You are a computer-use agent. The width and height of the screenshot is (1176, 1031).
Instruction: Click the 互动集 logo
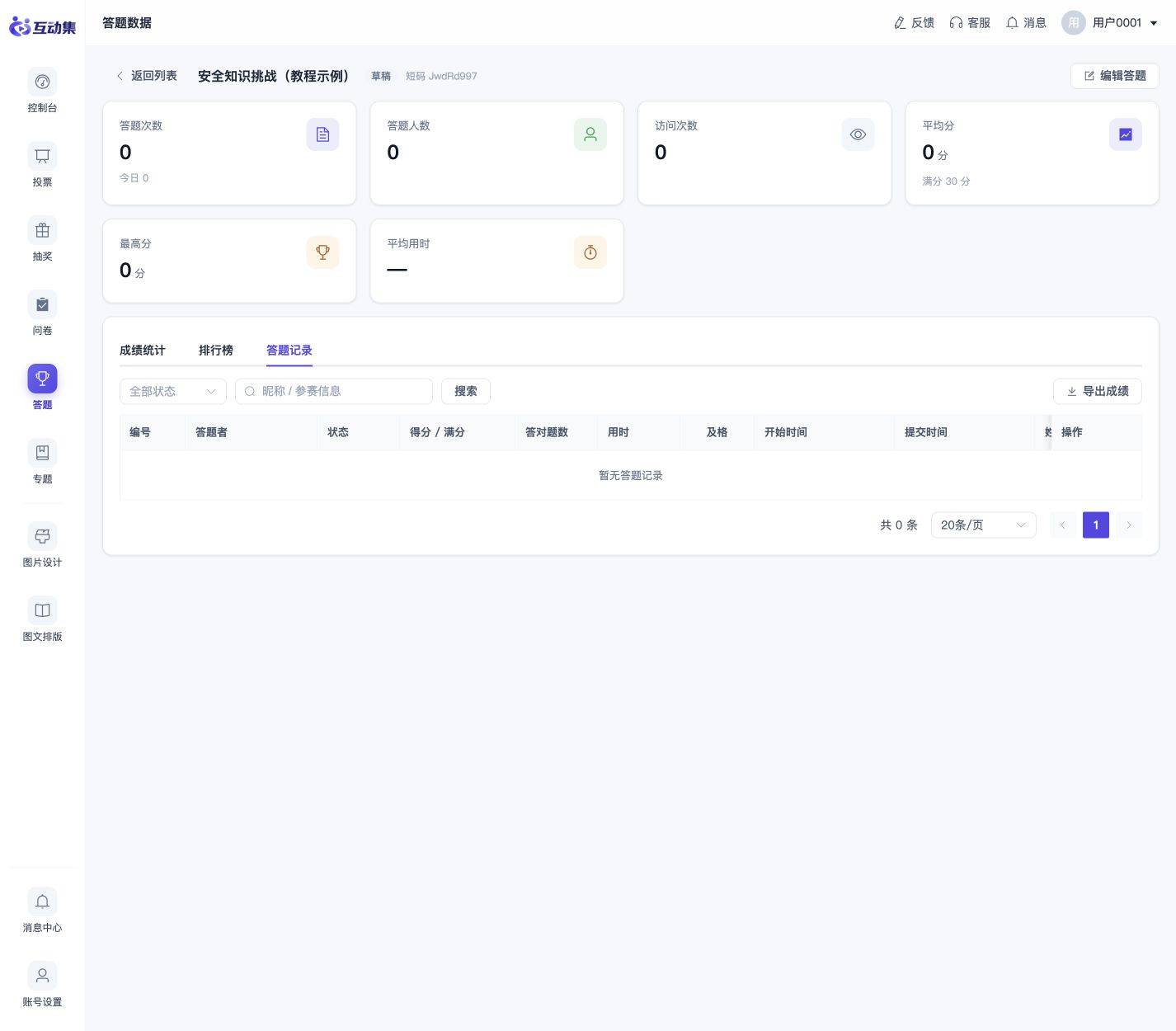pyautogui.click(x=42, y=26)
